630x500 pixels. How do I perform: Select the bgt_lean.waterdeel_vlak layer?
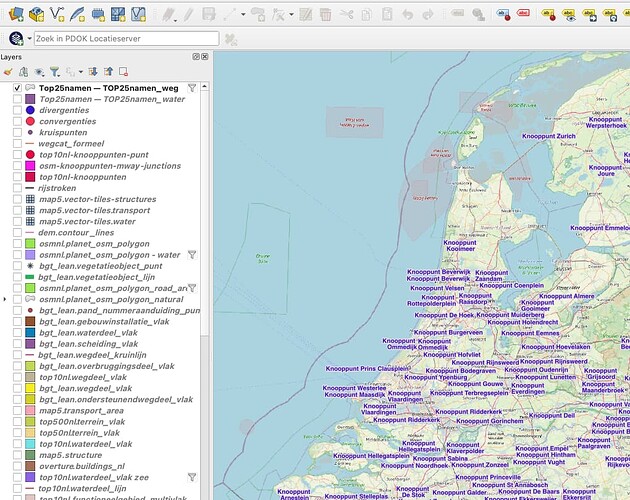click(x=88, y=333)
